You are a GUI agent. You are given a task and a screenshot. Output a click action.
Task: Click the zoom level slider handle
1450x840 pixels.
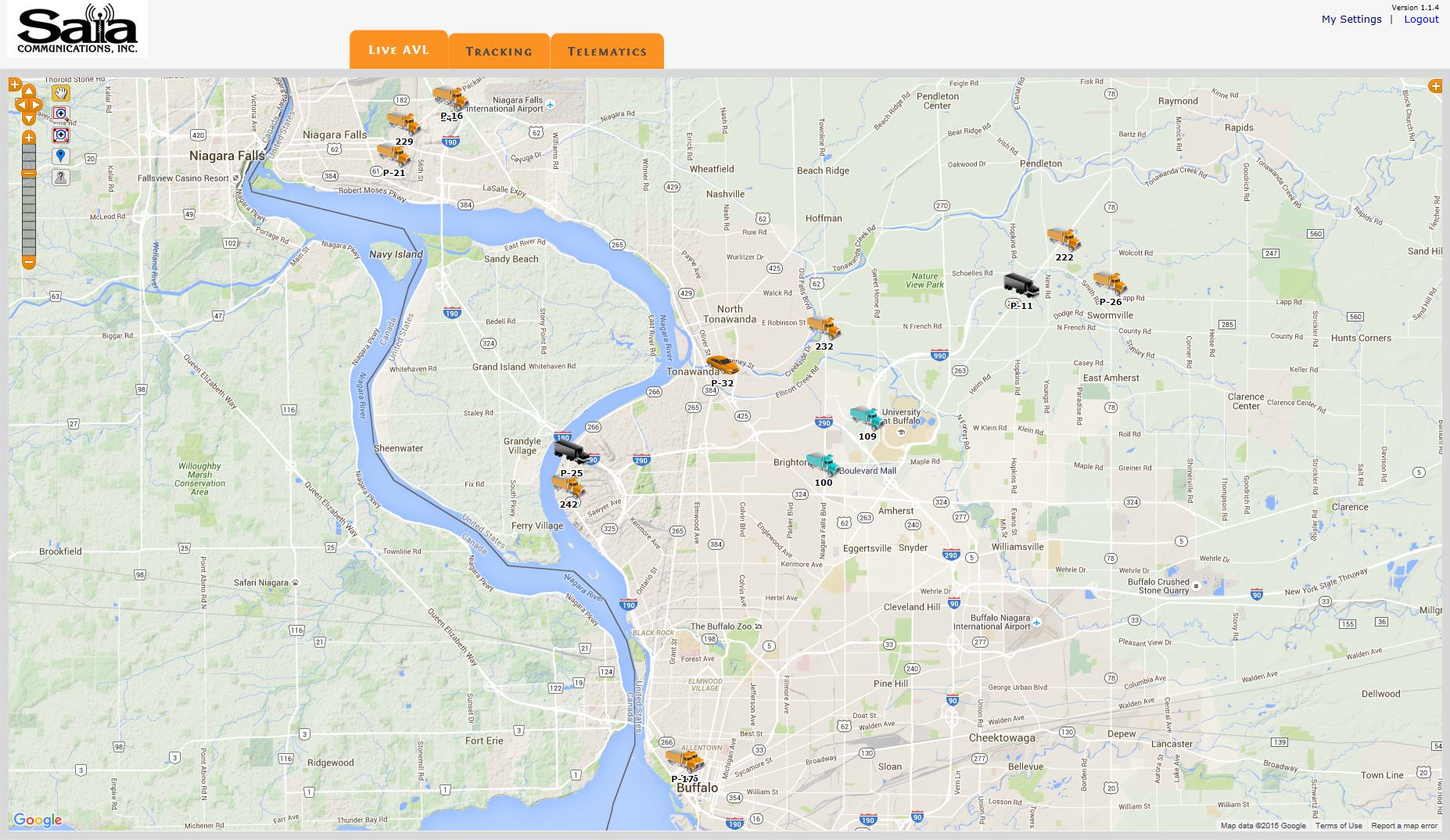29,173
